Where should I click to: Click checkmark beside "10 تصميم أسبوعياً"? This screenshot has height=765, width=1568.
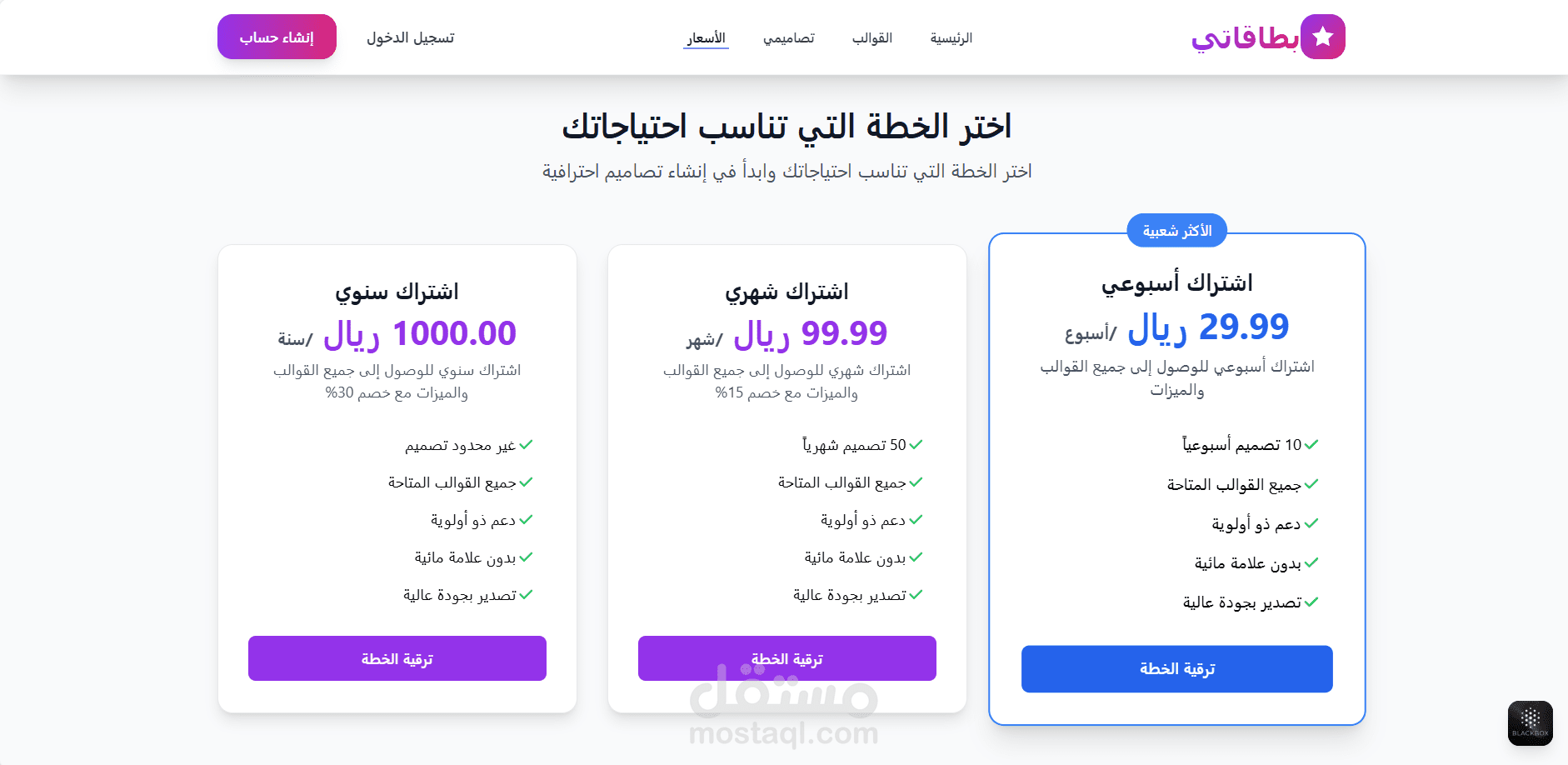tap(1311, 445)
